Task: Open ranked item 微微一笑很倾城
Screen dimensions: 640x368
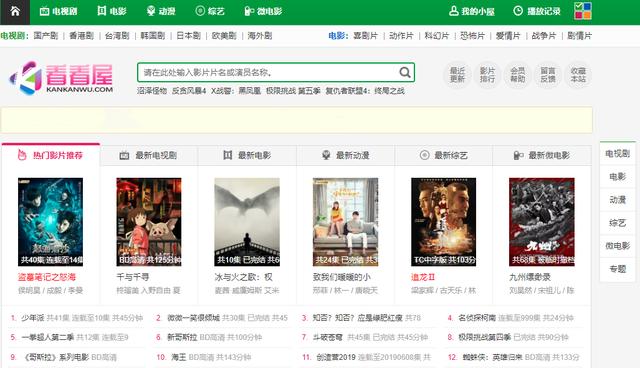Action: tap(193, 318)
